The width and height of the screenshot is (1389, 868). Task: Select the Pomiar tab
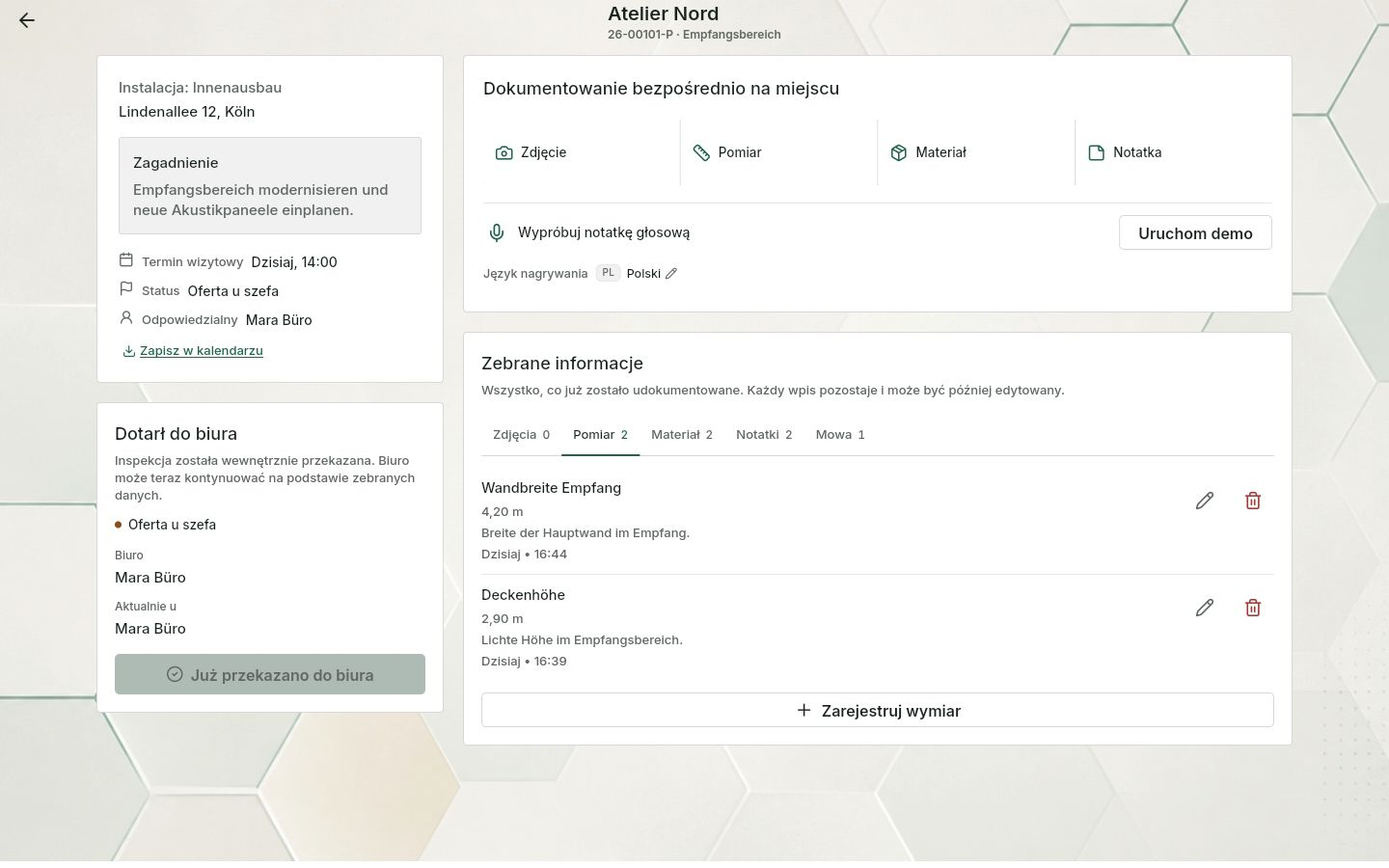(600, 435)
